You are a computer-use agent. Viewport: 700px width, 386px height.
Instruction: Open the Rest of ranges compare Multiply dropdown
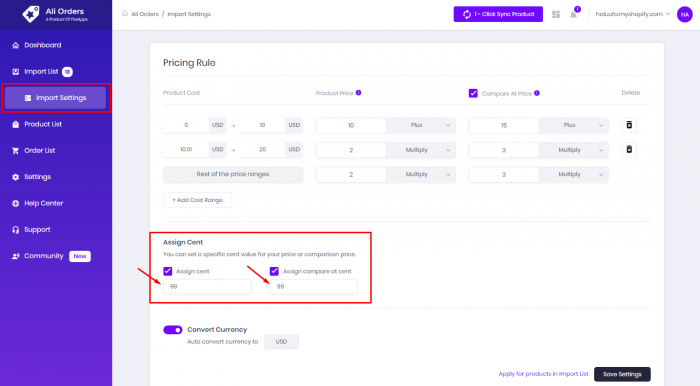pyautogui.click(x=574, y=174)
